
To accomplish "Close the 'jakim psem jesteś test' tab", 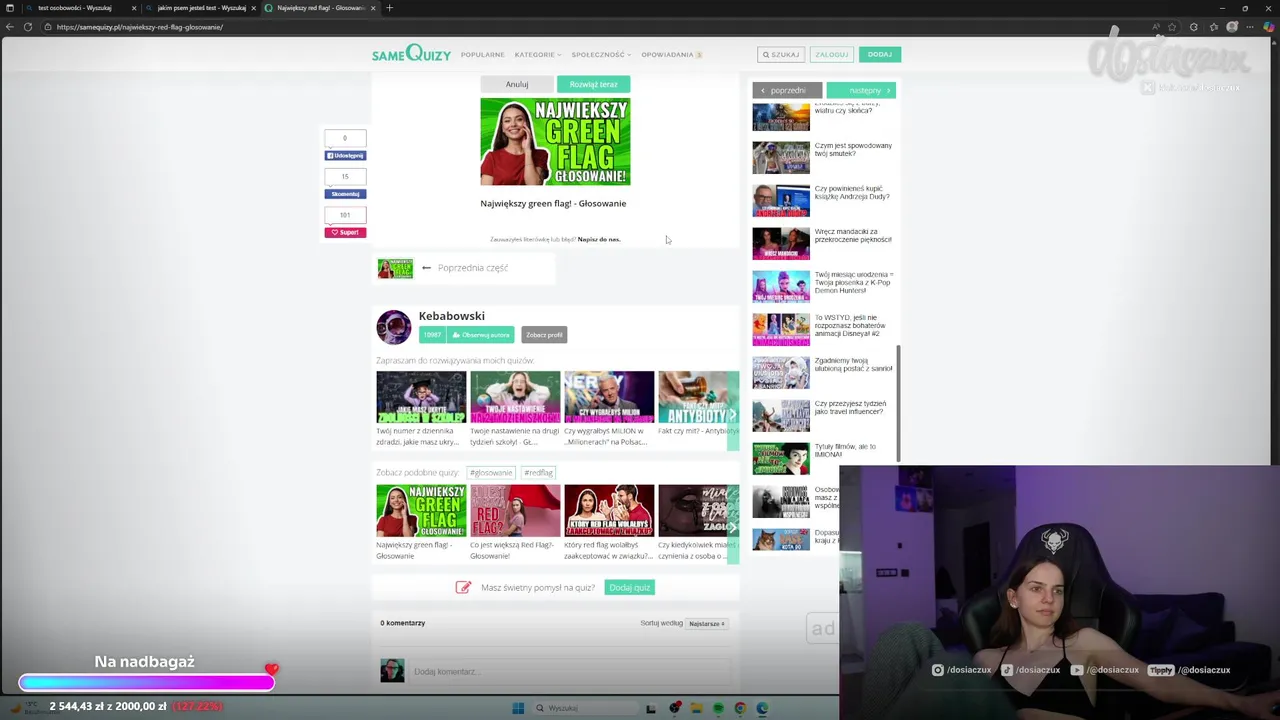I will (x=253, y=8).
